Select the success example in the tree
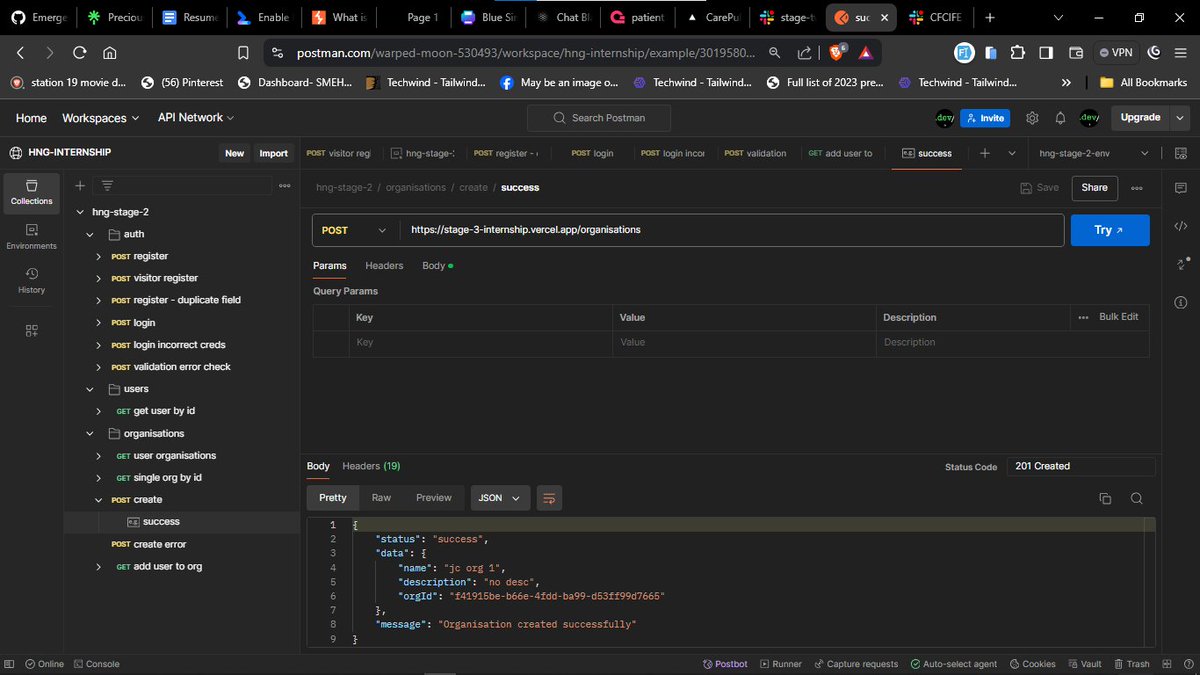The image size is (1200, 675). coord(161,522)
